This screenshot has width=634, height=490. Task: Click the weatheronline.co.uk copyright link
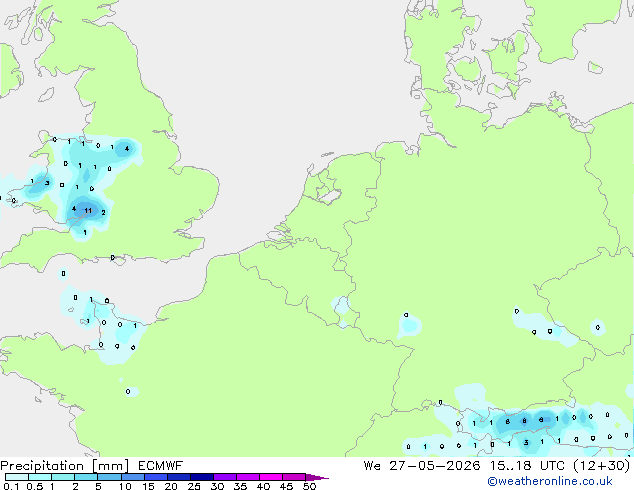point(550,481)
